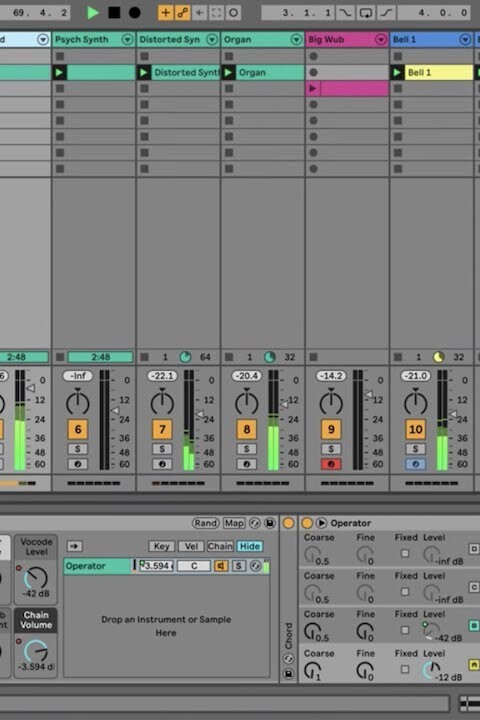Click loop length field 4.0.0
The image size is (480, 720).
(434, 12)
